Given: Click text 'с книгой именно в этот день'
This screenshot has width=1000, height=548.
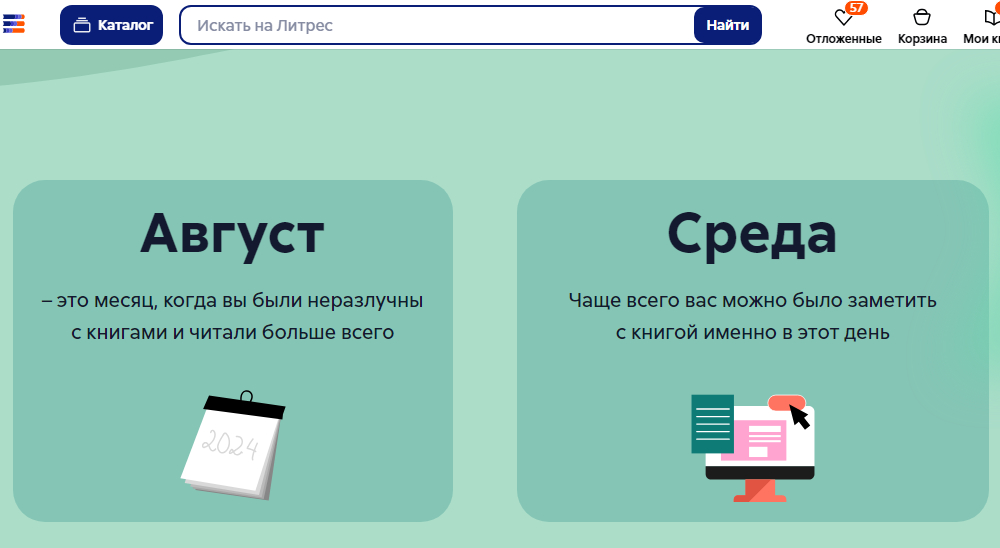Looking at the screenshot, I should point(753,332).
